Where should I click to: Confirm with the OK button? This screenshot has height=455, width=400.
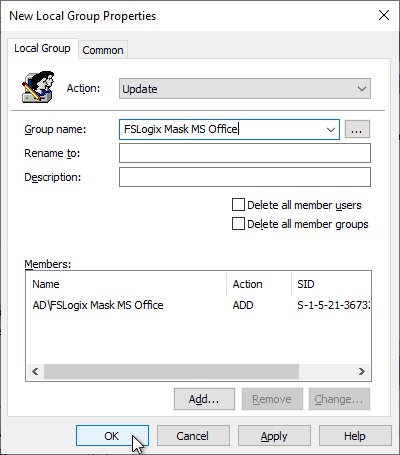pyautogui.click(x=112, y=436)
